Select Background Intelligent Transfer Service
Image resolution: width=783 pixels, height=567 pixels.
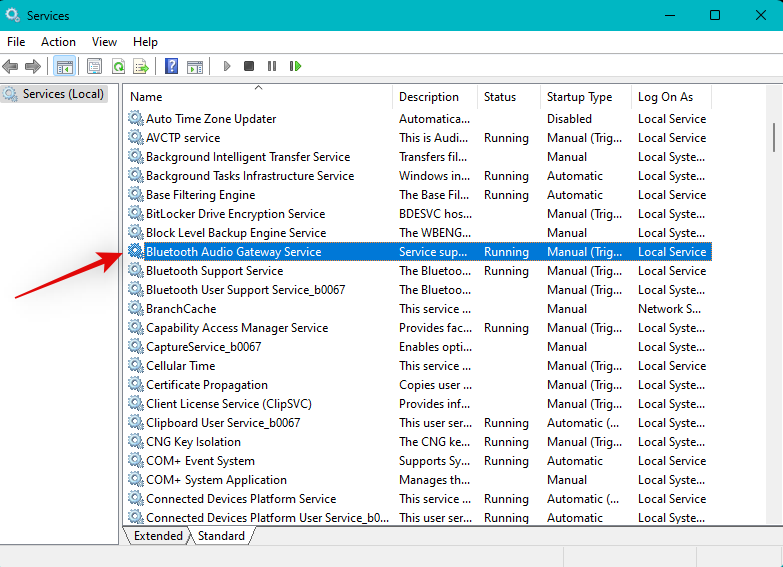tap(419, 157)
